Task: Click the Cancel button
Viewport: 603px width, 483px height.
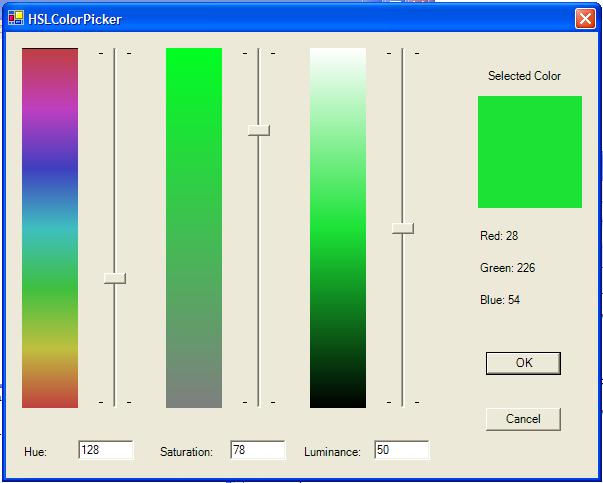Action: coord(523,419)
